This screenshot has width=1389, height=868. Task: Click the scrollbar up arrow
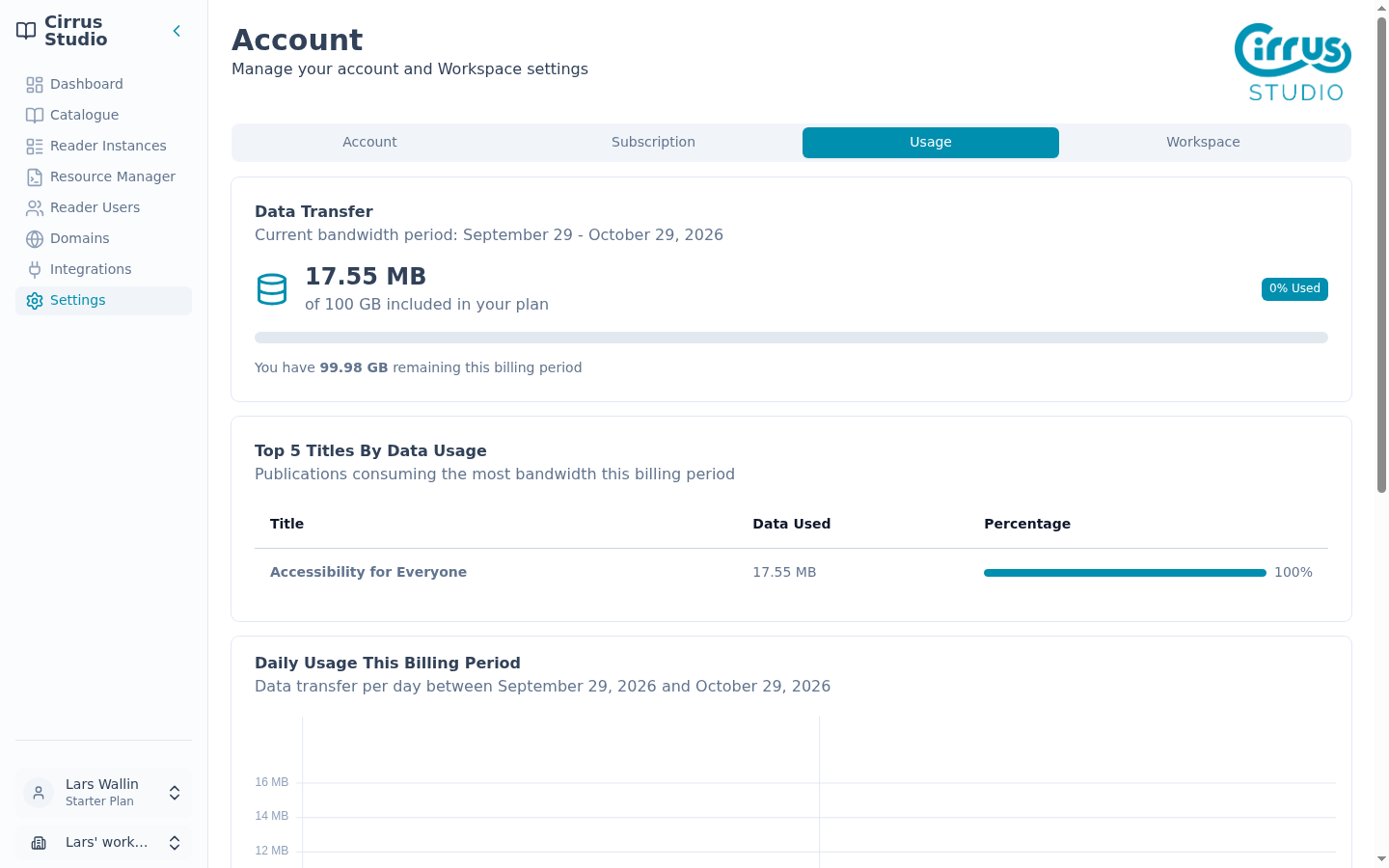pos(1381,8)
